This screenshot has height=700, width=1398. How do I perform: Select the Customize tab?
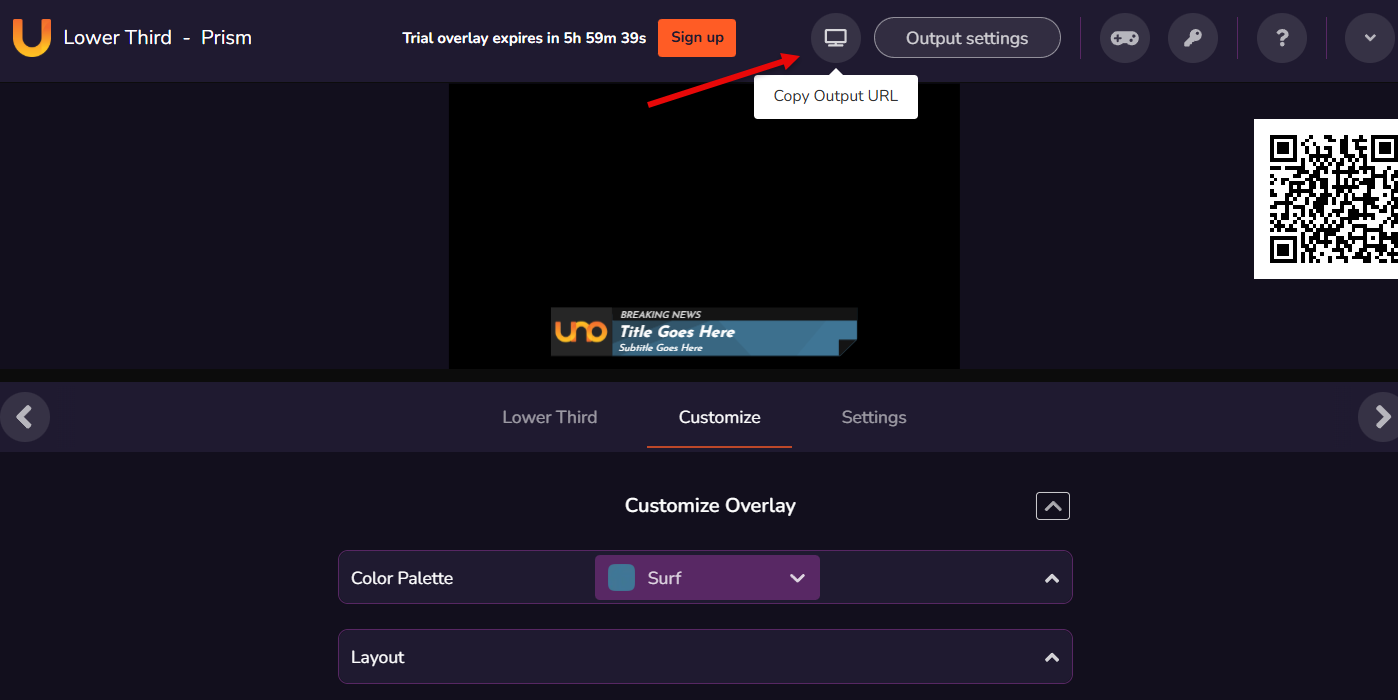(719, 417)
